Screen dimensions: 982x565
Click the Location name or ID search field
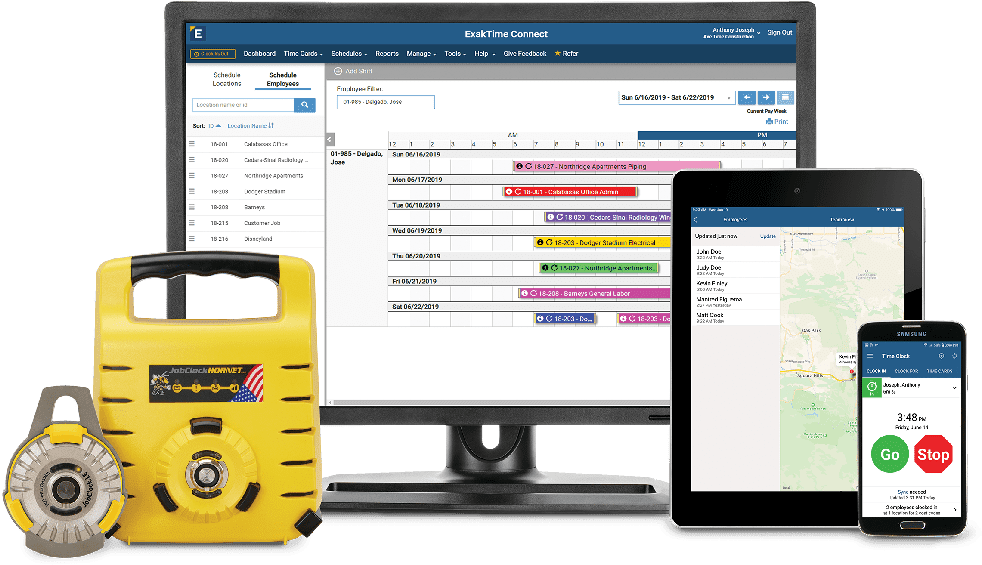(244, 105)
